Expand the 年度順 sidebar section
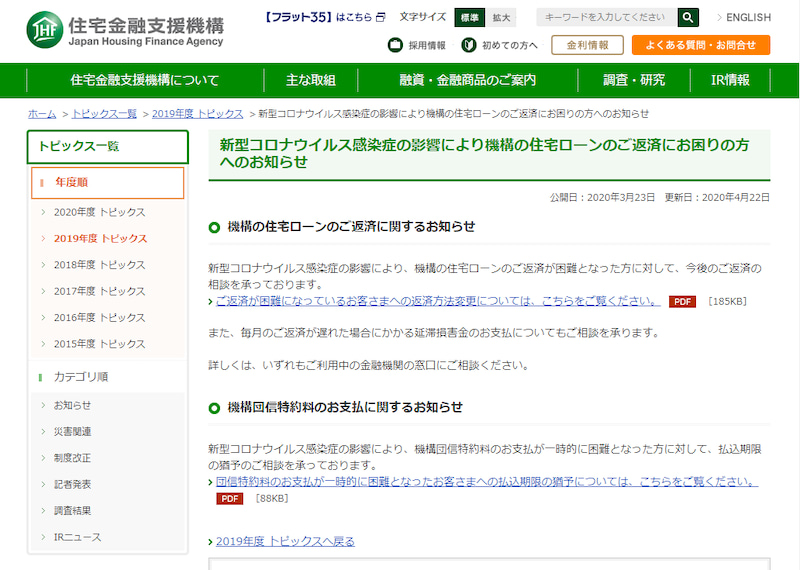This screenshot has width=800, height=570. coord(108,182)
